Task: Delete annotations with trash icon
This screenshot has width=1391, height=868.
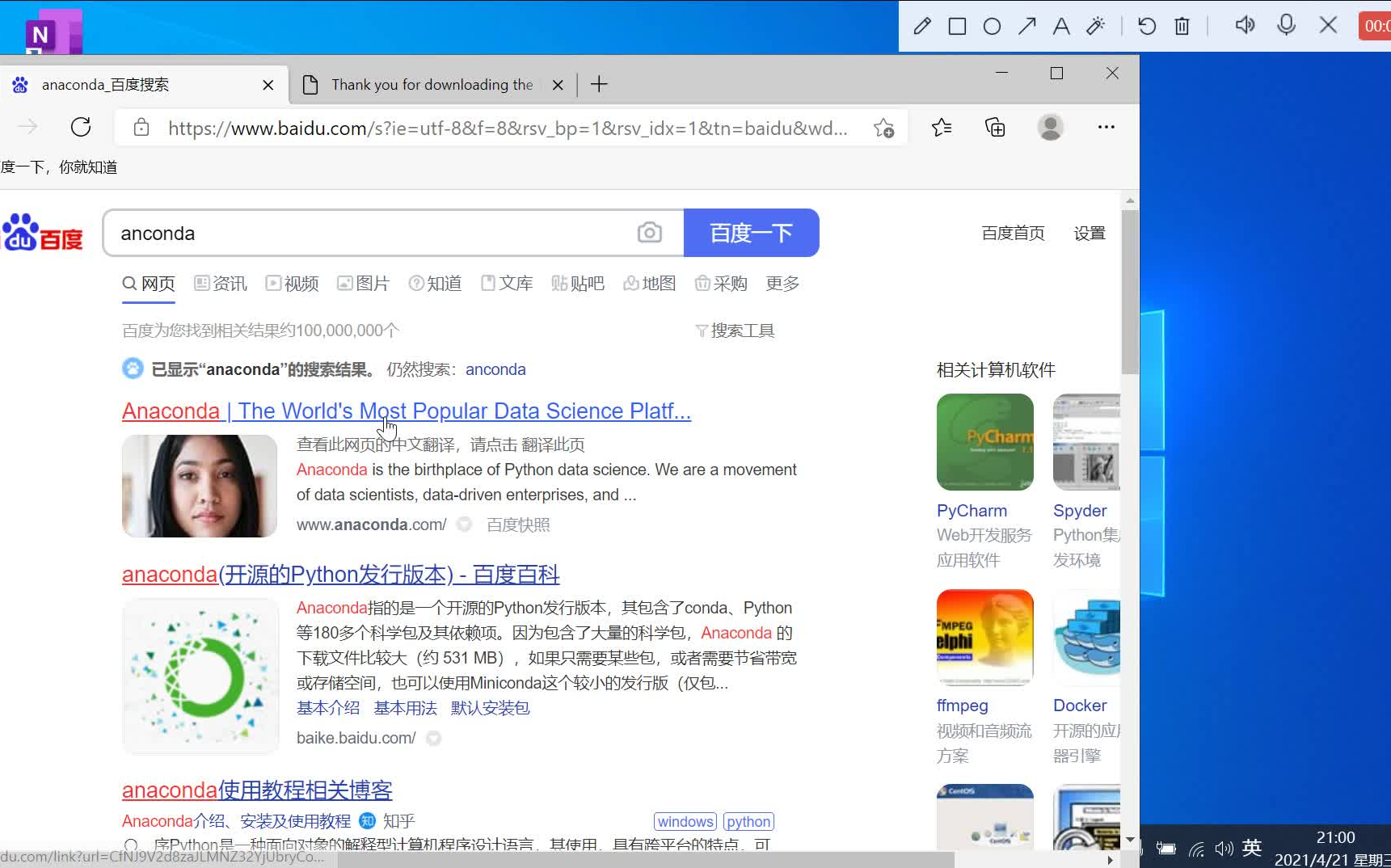Action: click(1182, 27)
